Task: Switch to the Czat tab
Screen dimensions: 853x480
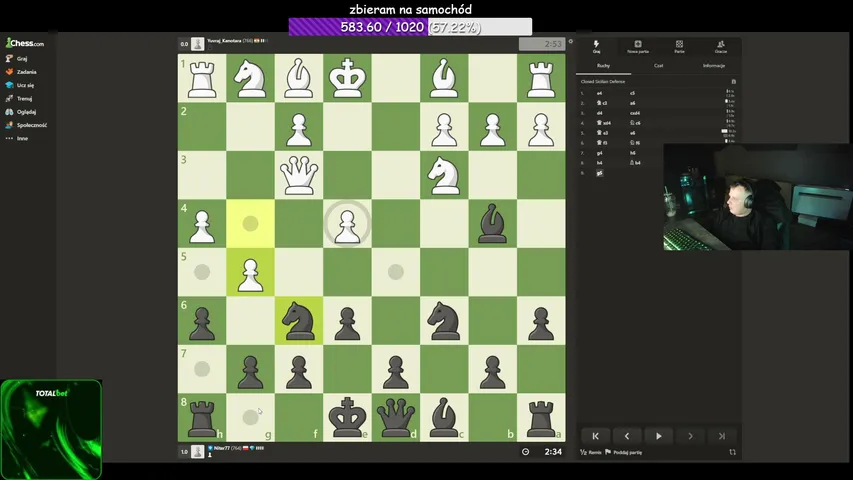Action: (659, 66)
